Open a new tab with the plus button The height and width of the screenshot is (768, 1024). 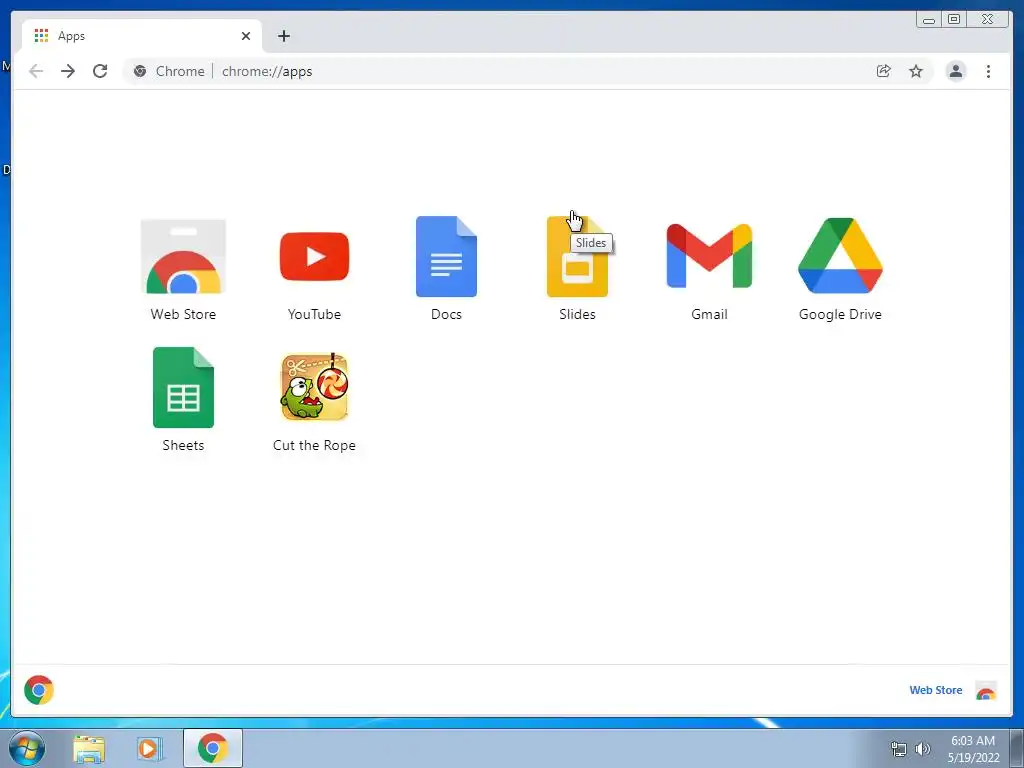(x=283, y=36)
